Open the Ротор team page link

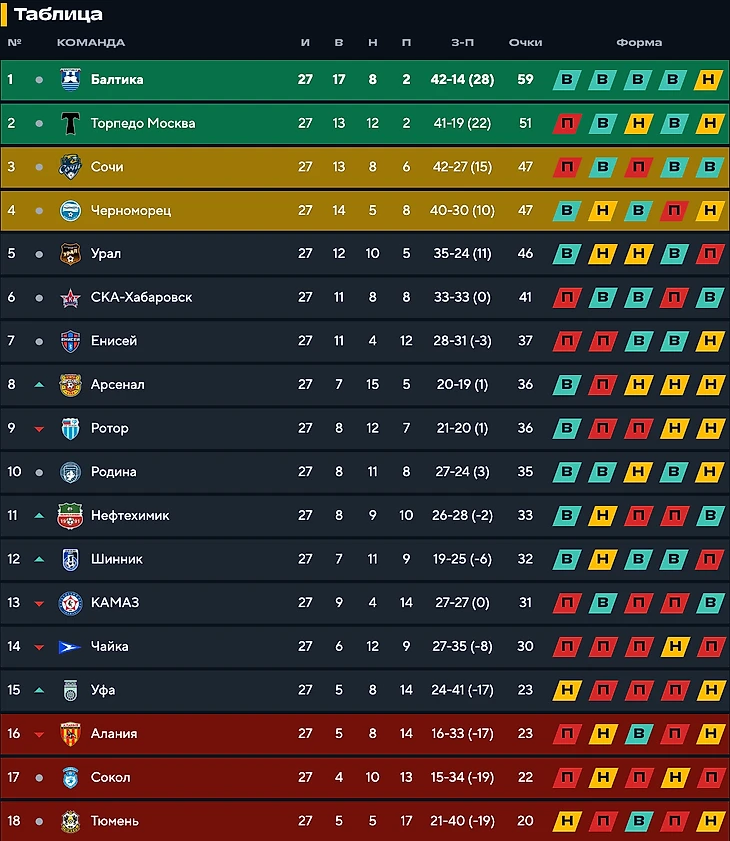pyautogui.click(x=109, y=428)
